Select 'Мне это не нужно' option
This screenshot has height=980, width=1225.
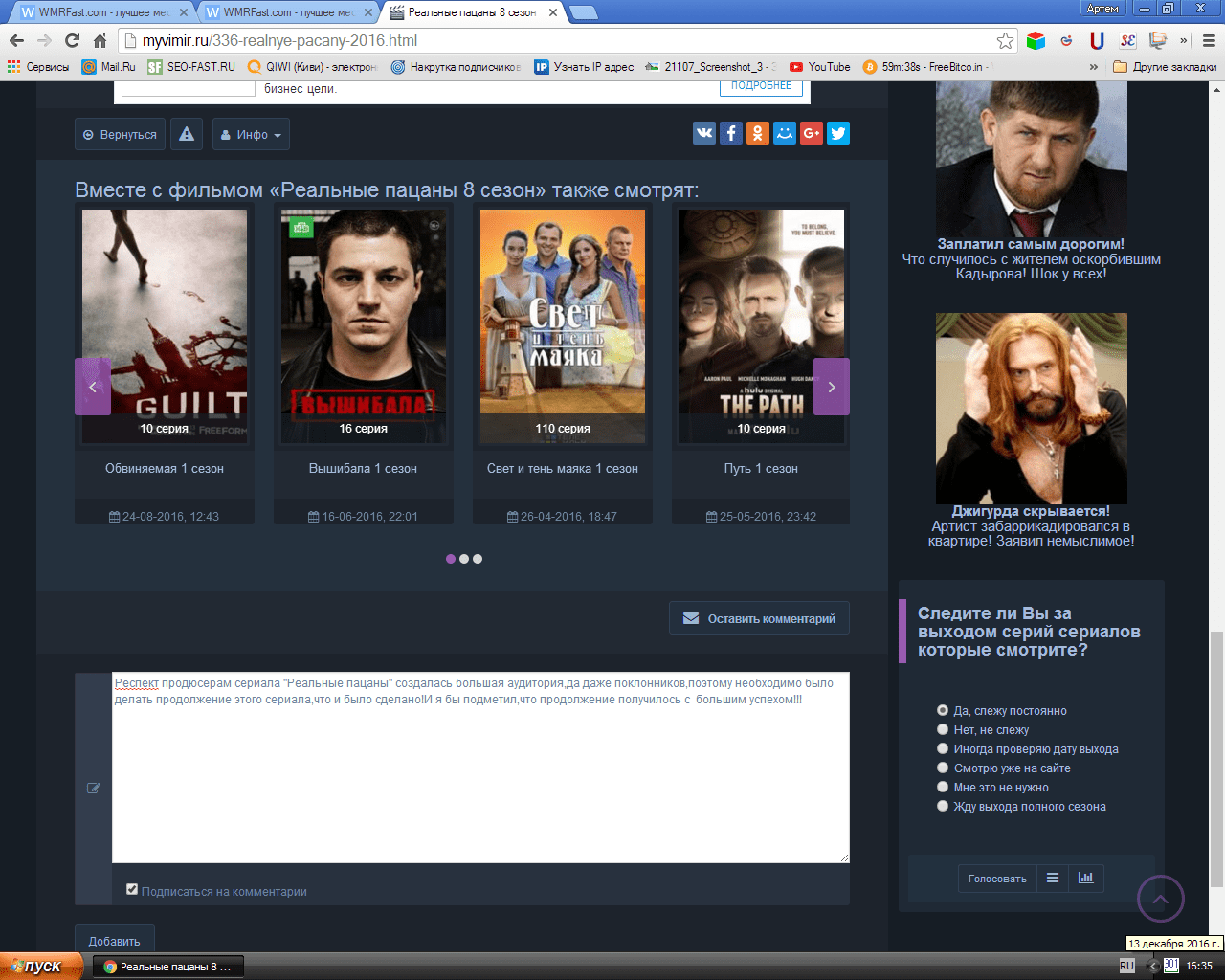tap(943, 787)
